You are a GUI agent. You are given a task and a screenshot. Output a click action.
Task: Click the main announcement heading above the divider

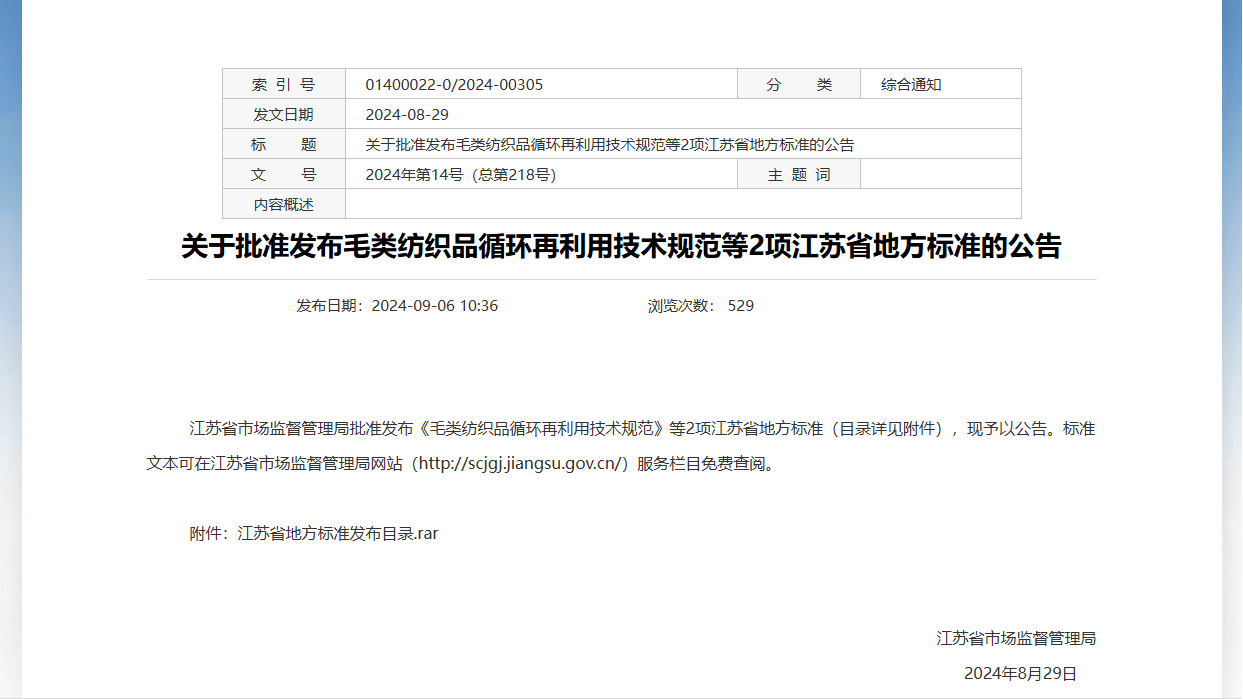[620, 247]
